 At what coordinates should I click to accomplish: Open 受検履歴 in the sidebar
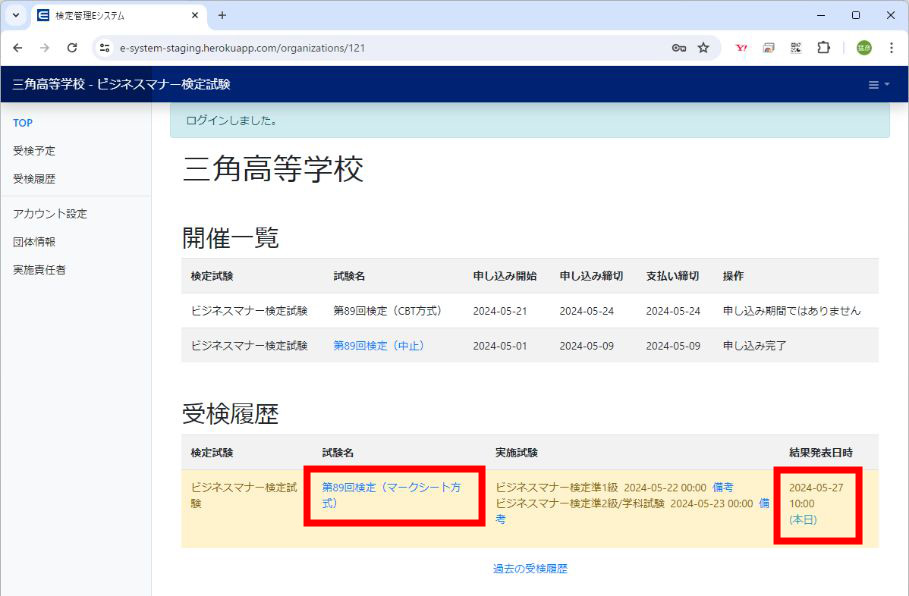(x=34, y=179)
